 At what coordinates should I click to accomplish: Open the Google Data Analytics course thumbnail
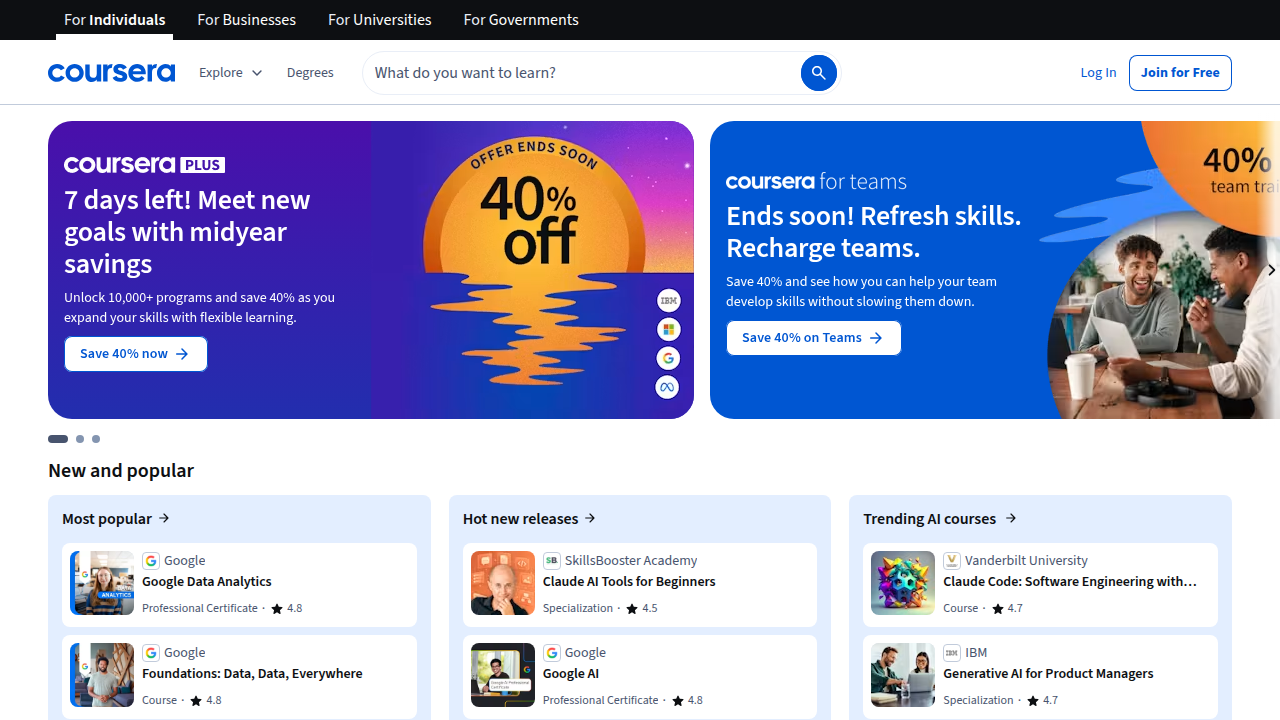102,583
